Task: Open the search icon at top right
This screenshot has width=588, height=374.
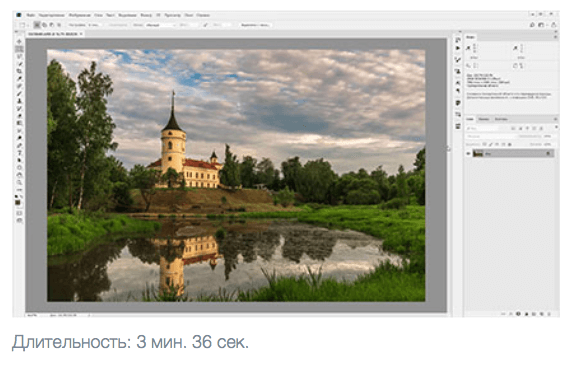Action: pos(532,25)
